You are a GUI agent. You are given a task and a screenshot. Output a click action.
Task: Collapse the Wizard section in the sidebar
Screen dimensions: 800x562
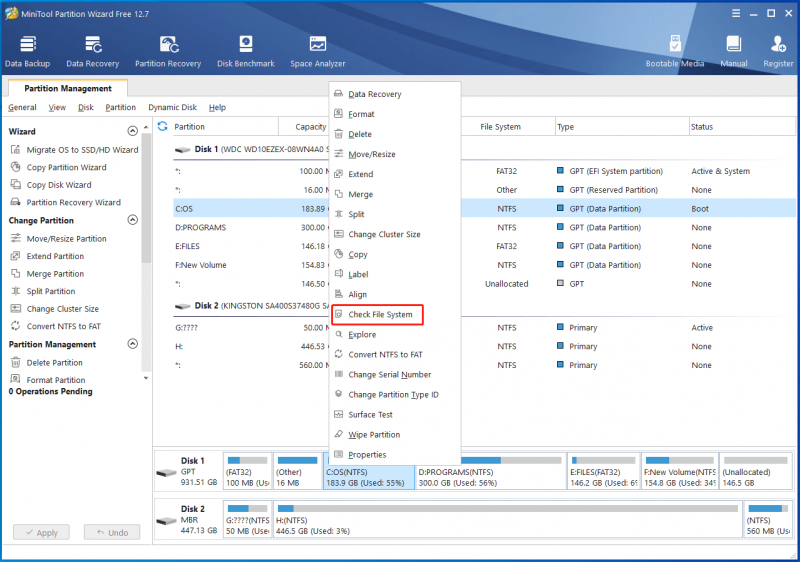(133, 131)
